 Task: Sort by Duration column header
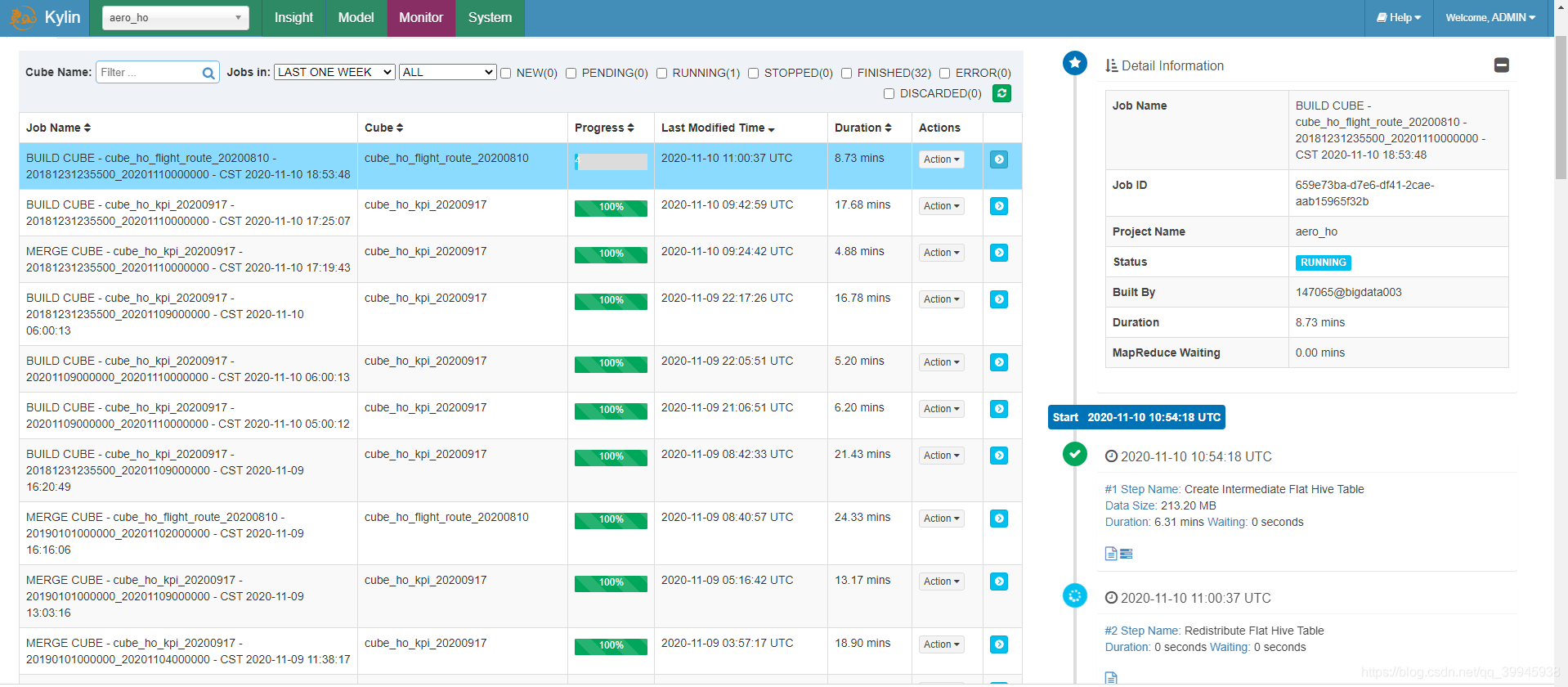point(862,128)
